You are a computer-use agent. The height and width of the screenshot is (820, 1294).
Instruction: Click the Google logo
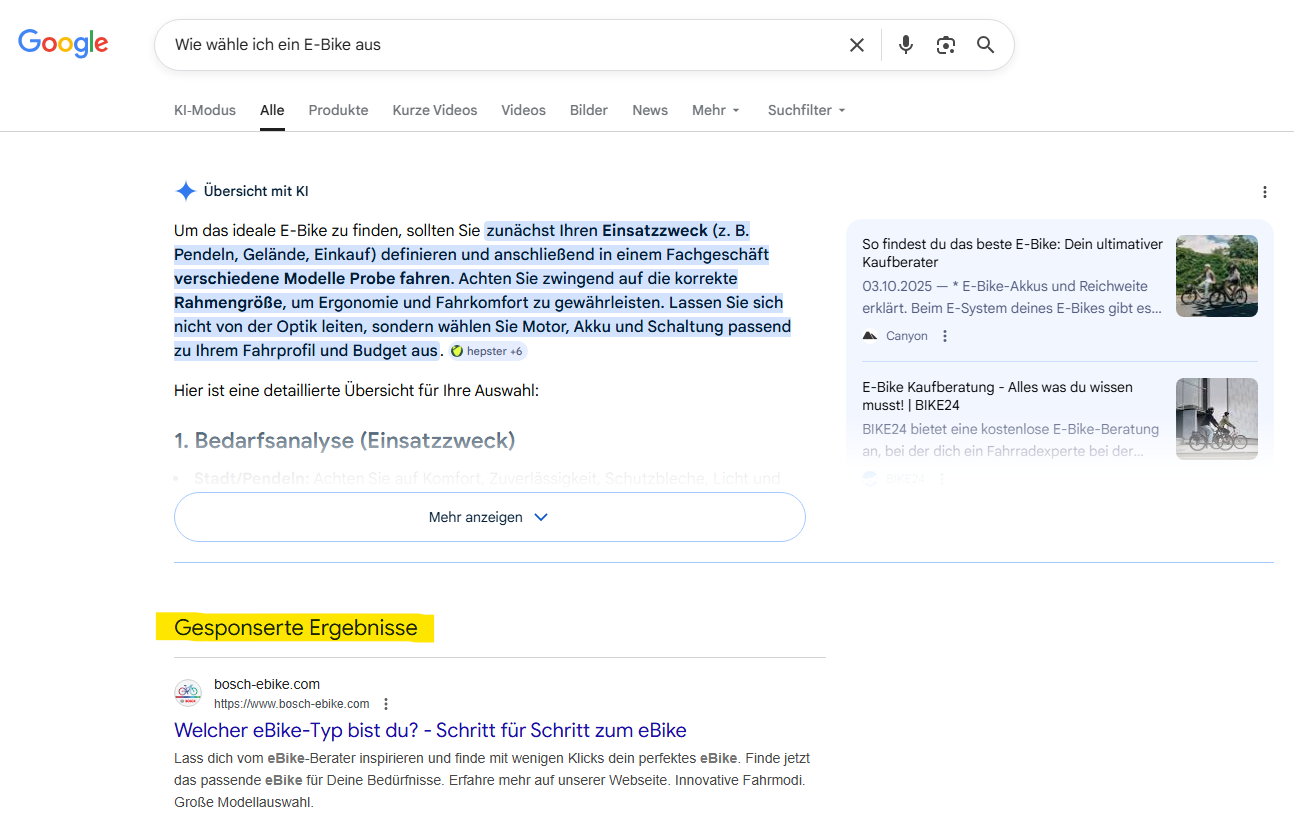point(63,43)
